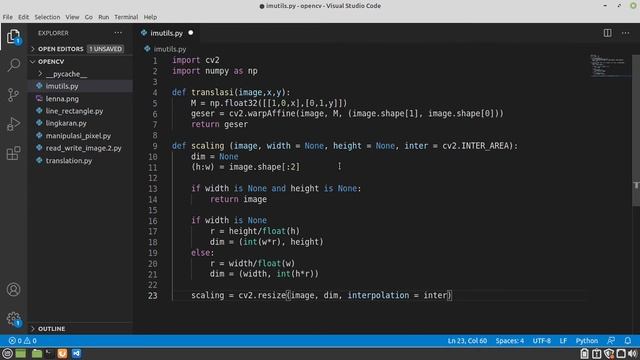Select the imutils.py editor tab

167,33
